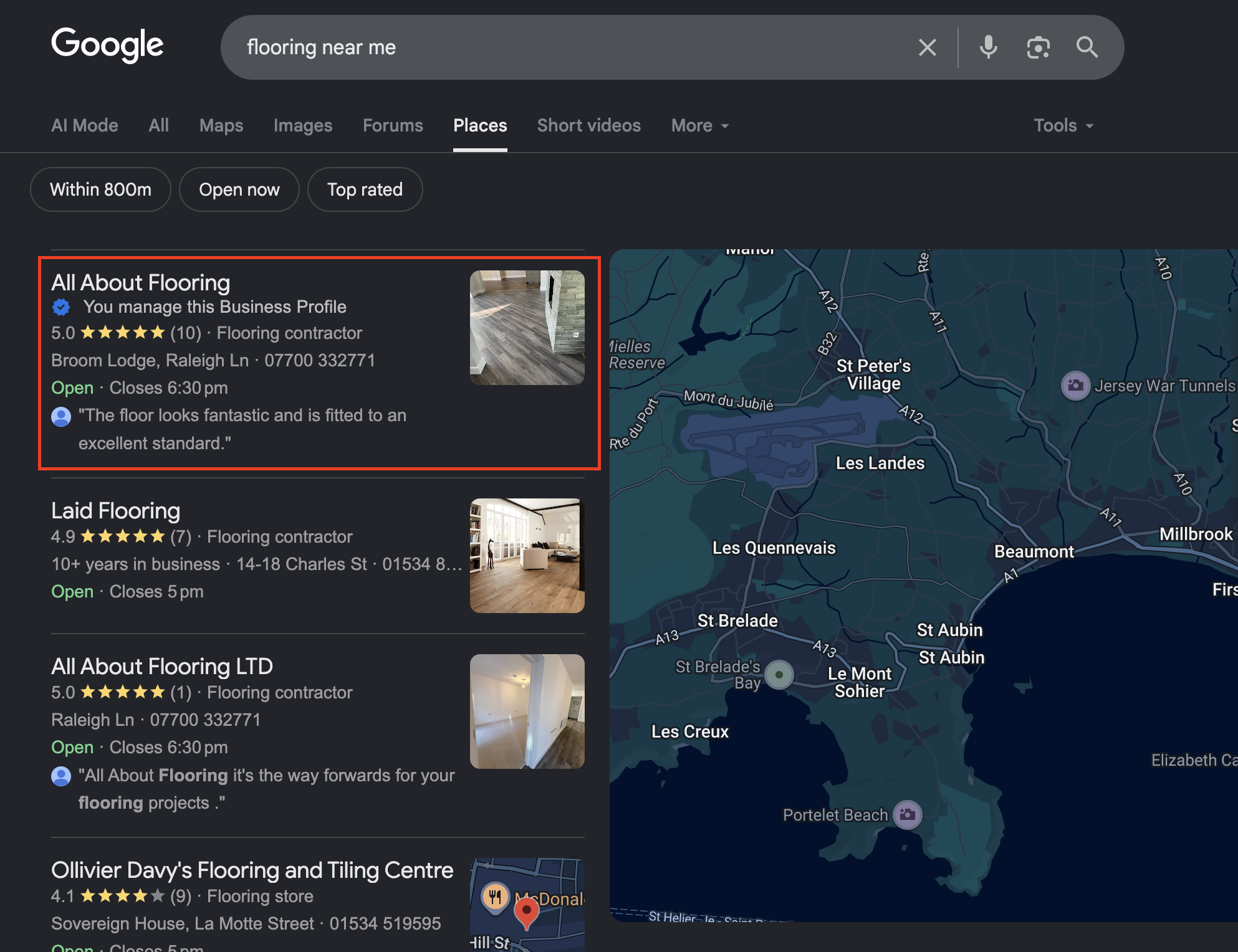Open the All About Flooring LTD listing
Viewport: 1238px width, 952px height.
[x=162, y=667]
